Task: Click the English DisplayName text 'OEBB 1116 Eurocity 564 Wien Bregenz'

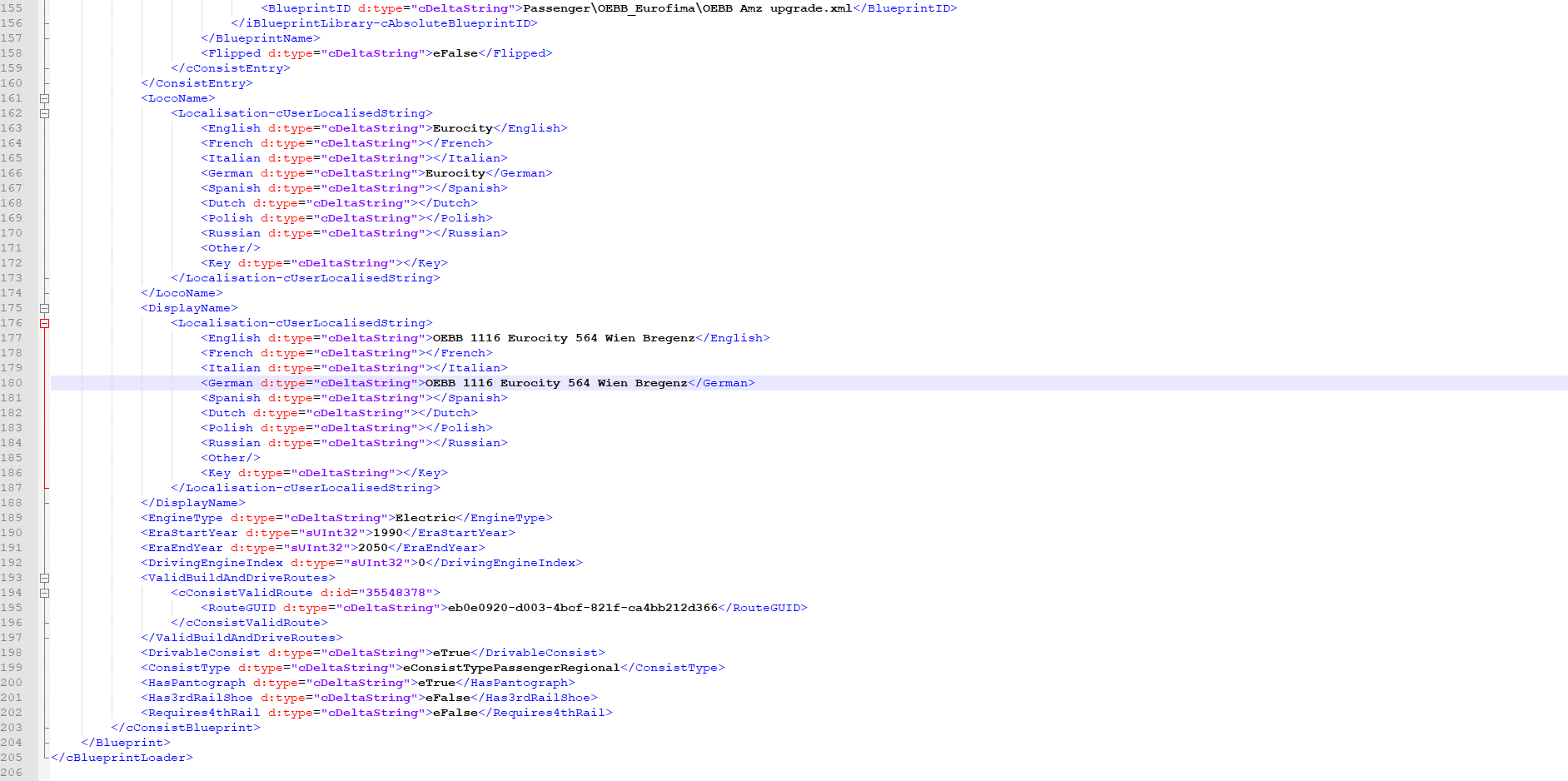Action: pyautogui.click(x=564, y=338)
